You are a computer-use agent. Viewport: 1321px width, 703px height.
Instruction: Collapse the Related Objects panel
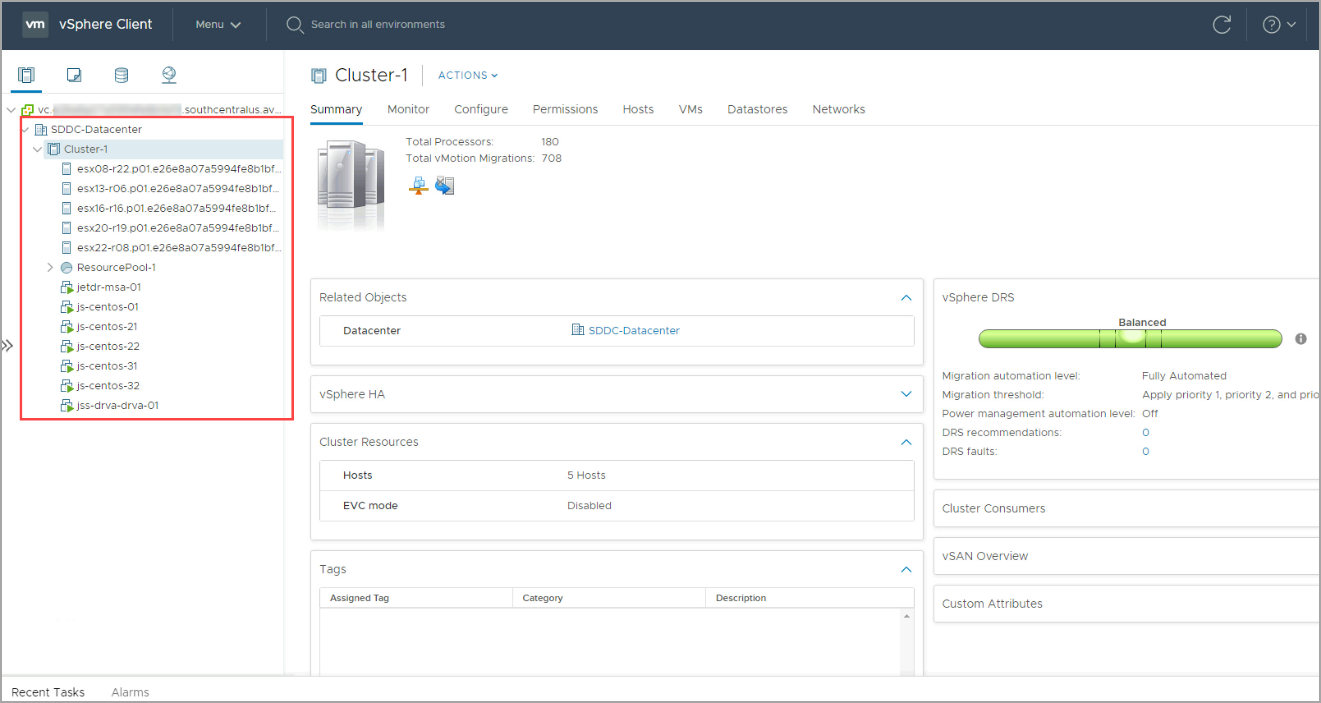click(906, 297)
